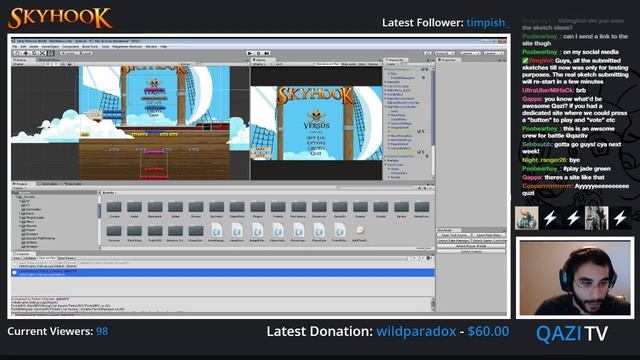Open the Window menu
Image resolution: width=640 pixels, height=360 pixels.
[151, 47]
